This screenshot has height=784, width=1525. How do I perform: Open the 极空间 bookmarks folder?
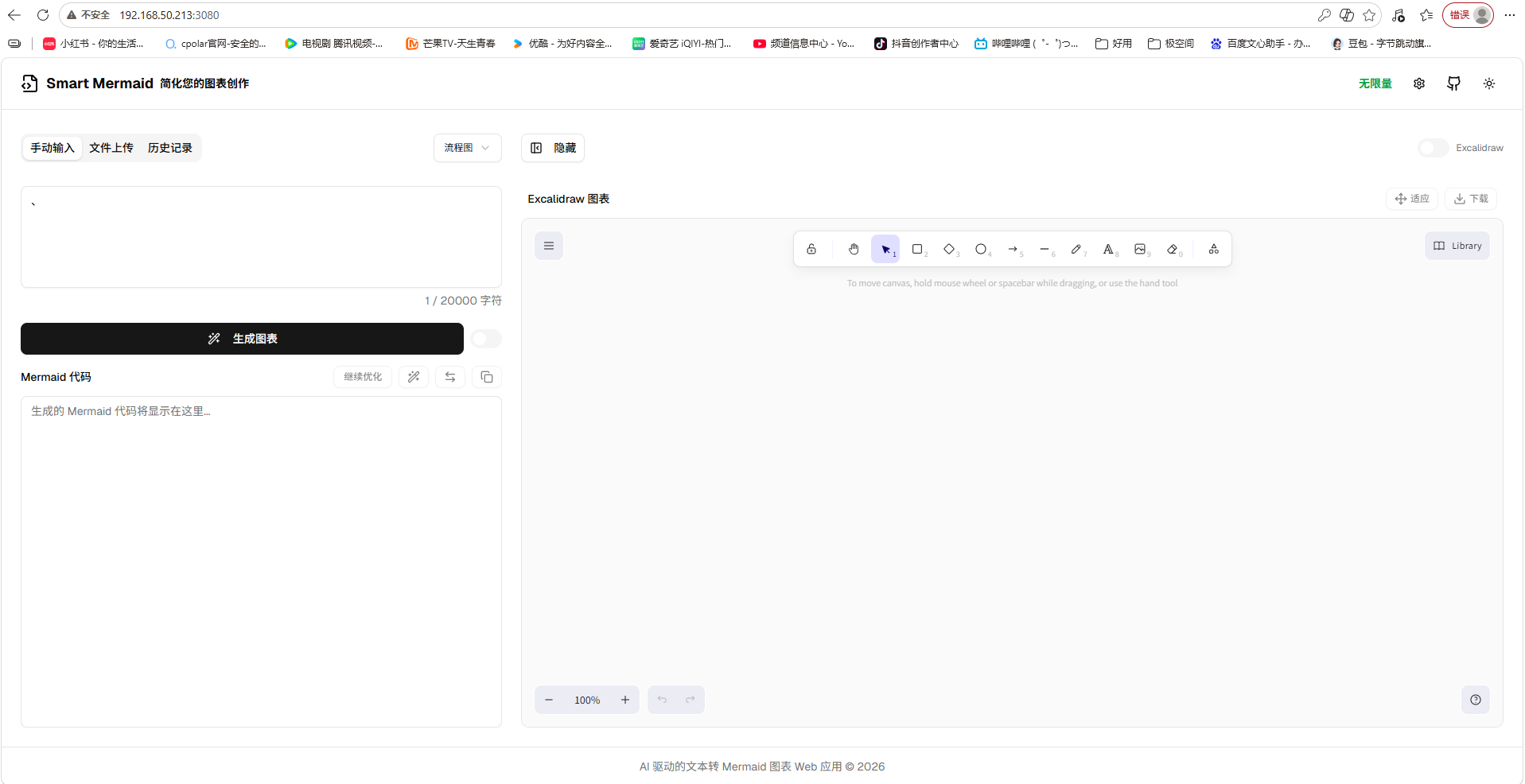click(x=1171, y=44)
